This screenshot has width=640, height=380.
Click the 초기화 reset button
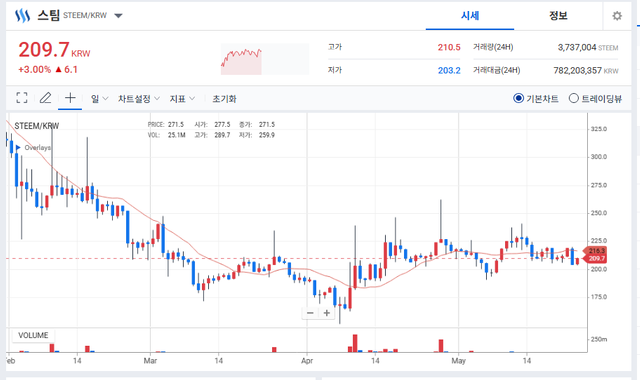(224, 98)
